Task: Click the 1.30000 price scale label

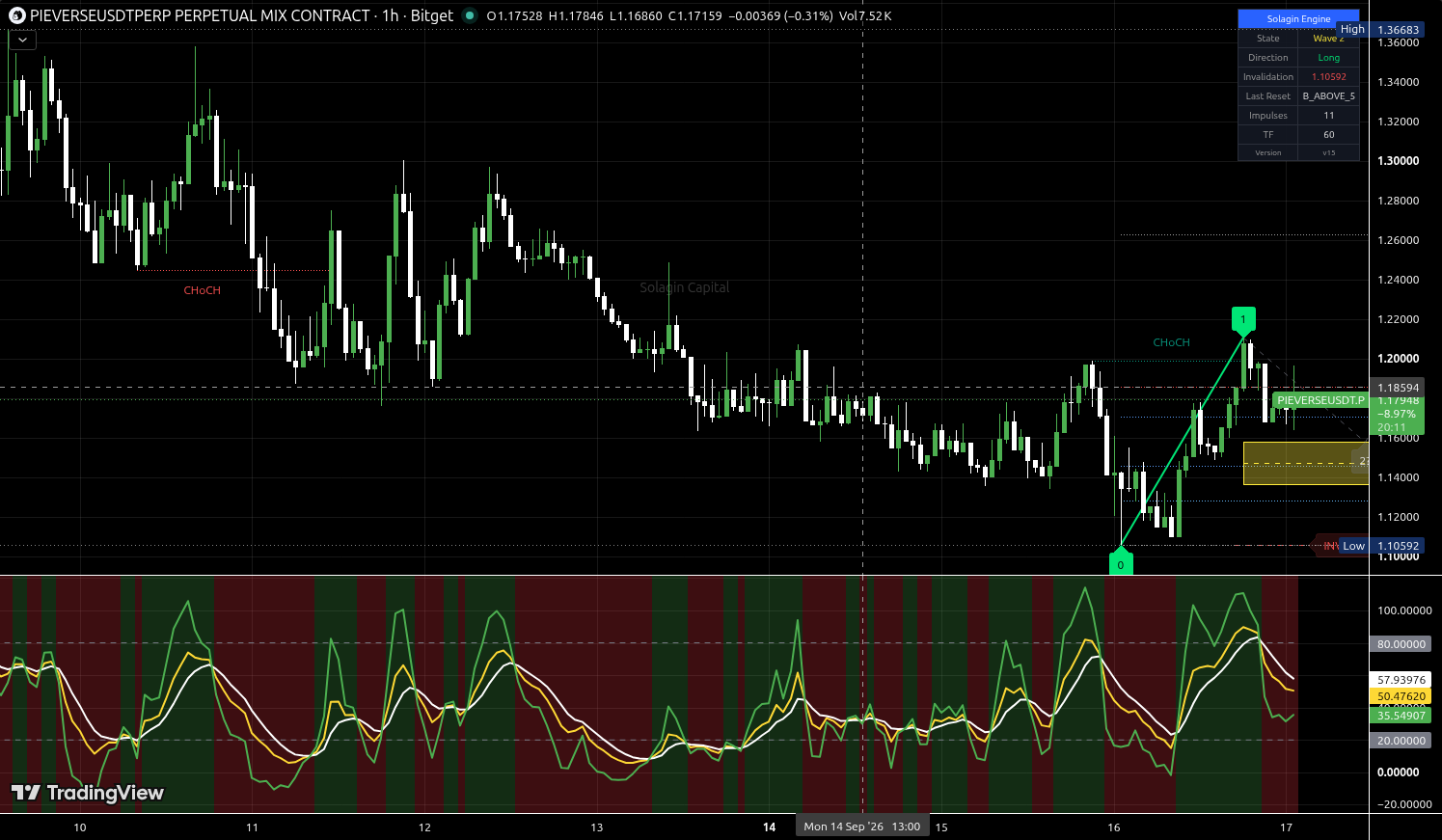Action: click(1398, 161)
